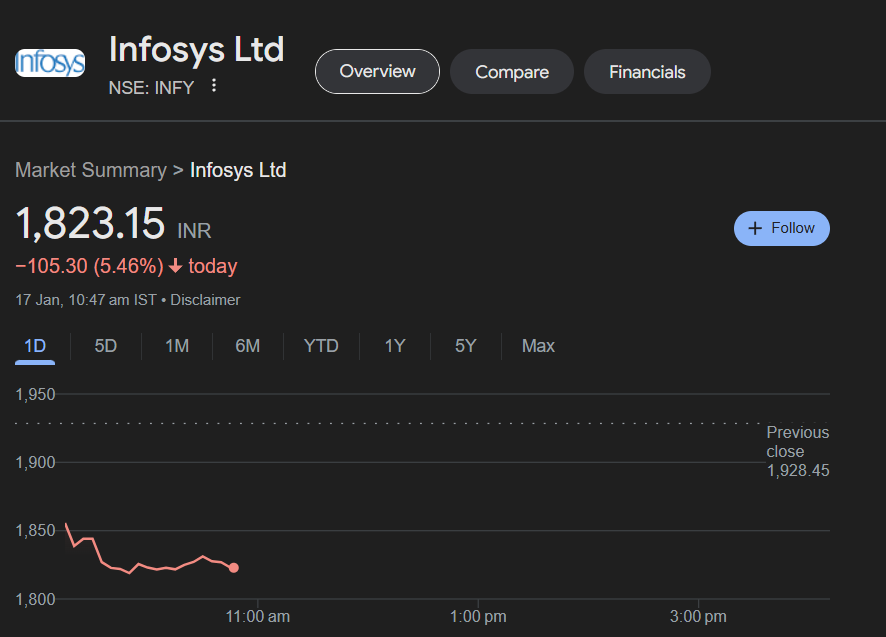Image resolution: width=886 pixels, height=637 pixels.
Task: View the 5Y stock history
Action: pos(465,345)
